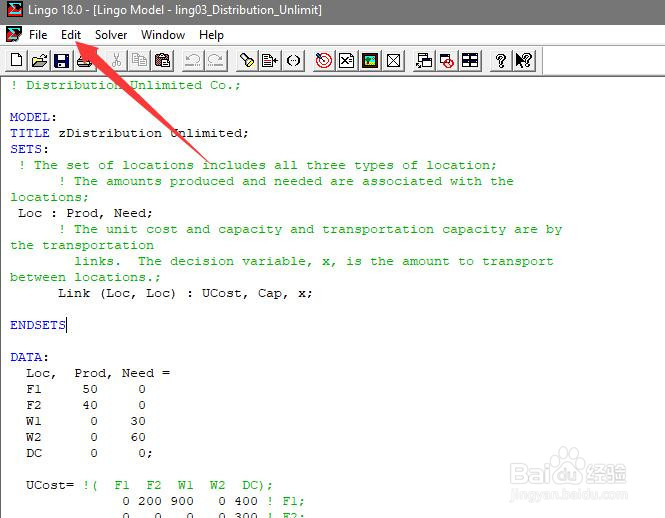Click the 'locations;' comment line

click(x=49, y=197)
